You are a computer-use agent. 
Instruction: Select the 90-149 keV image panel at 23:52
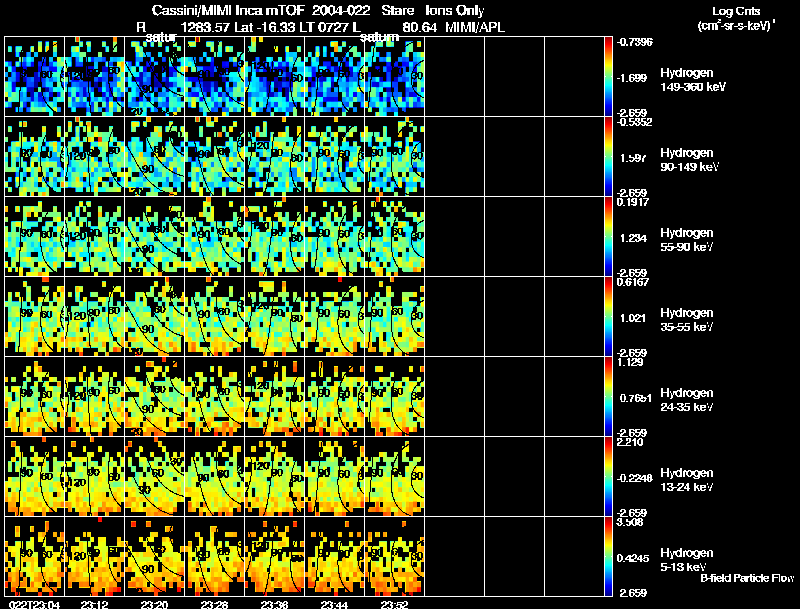coord(394,157)
